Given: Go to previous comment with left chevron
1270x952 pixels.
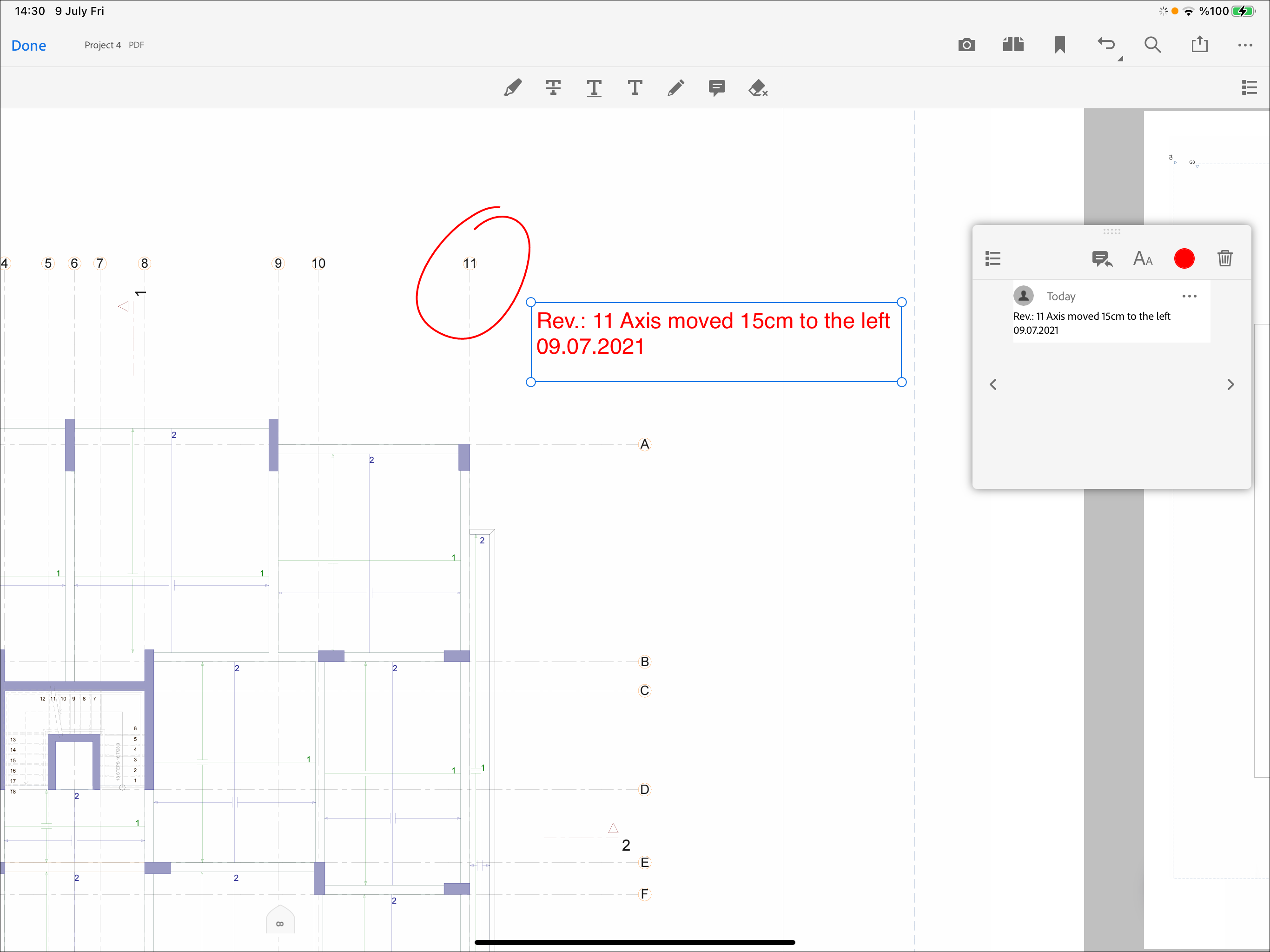Looking at the screenshot, I should pyautogui.click(x=992, y=385).
